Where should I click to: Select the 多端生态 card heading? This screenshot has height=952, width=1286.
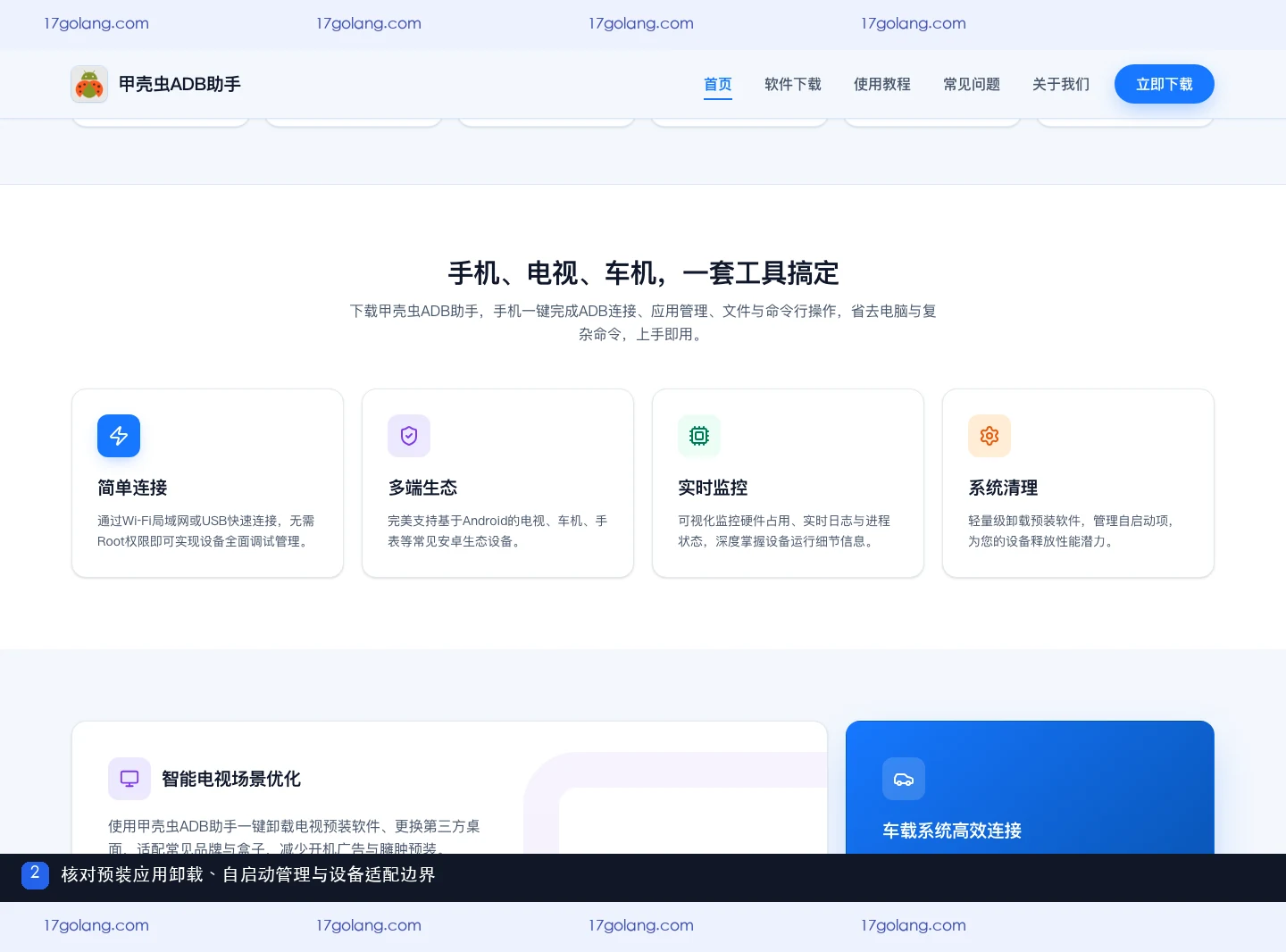(x=422, y=488)
